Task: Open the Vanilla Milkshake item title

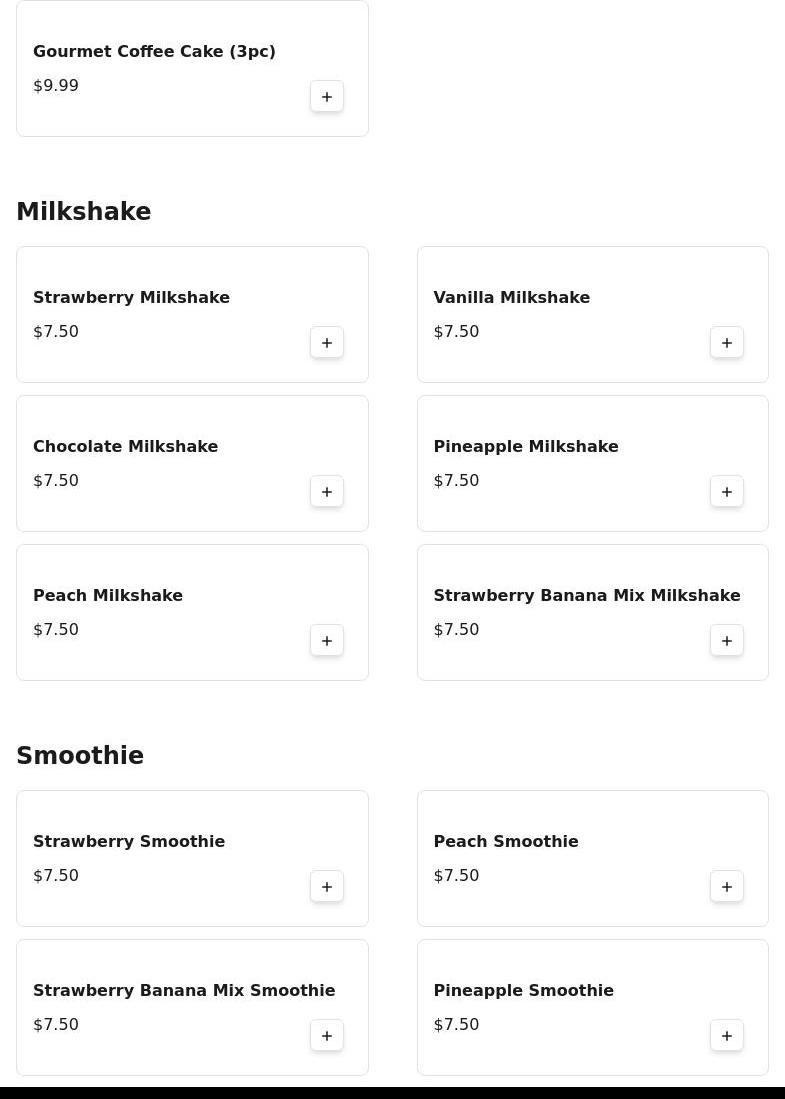Action: pos(512,297)
